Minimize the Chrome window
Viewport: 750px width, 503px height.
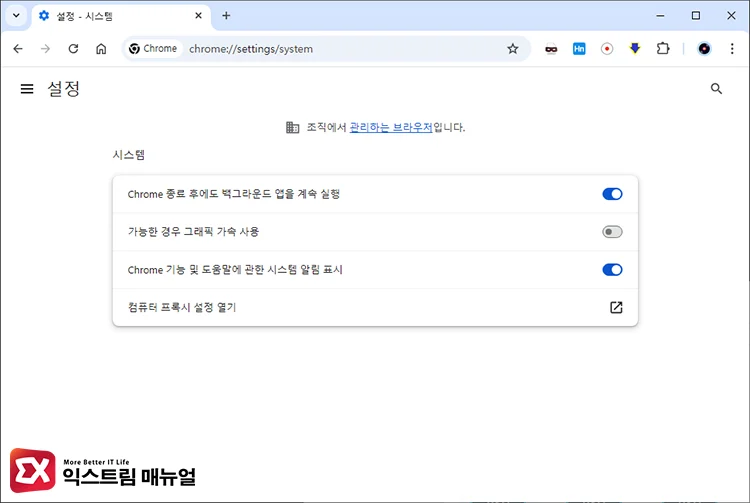[661, 16]
